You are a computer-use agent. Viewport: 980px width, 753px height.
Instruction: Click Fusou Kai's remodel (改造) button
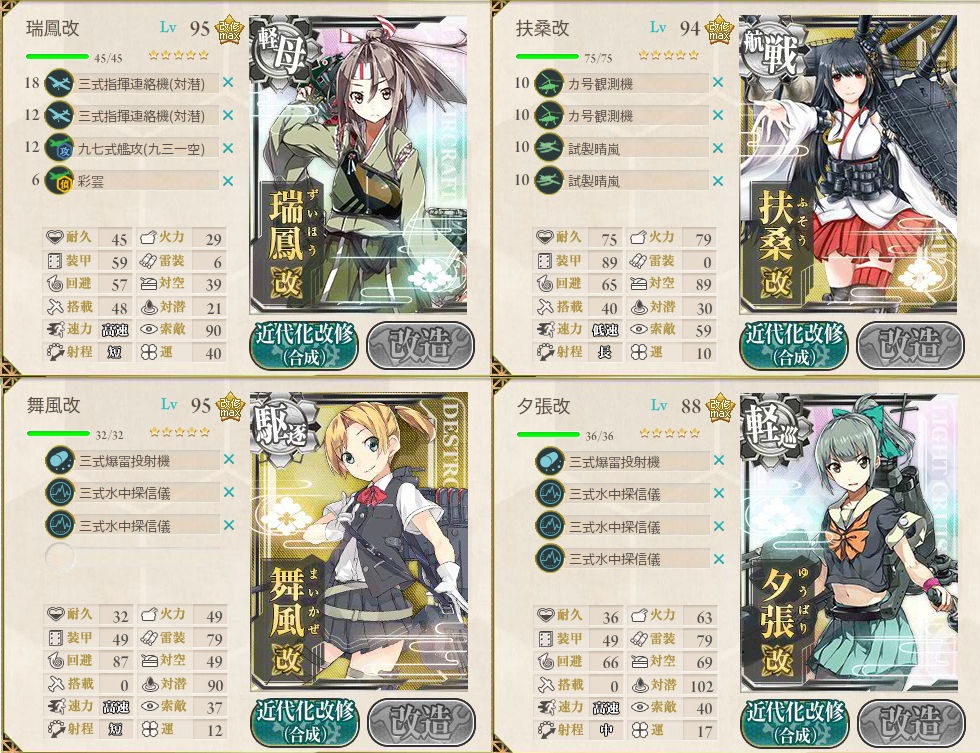(910, 345)
